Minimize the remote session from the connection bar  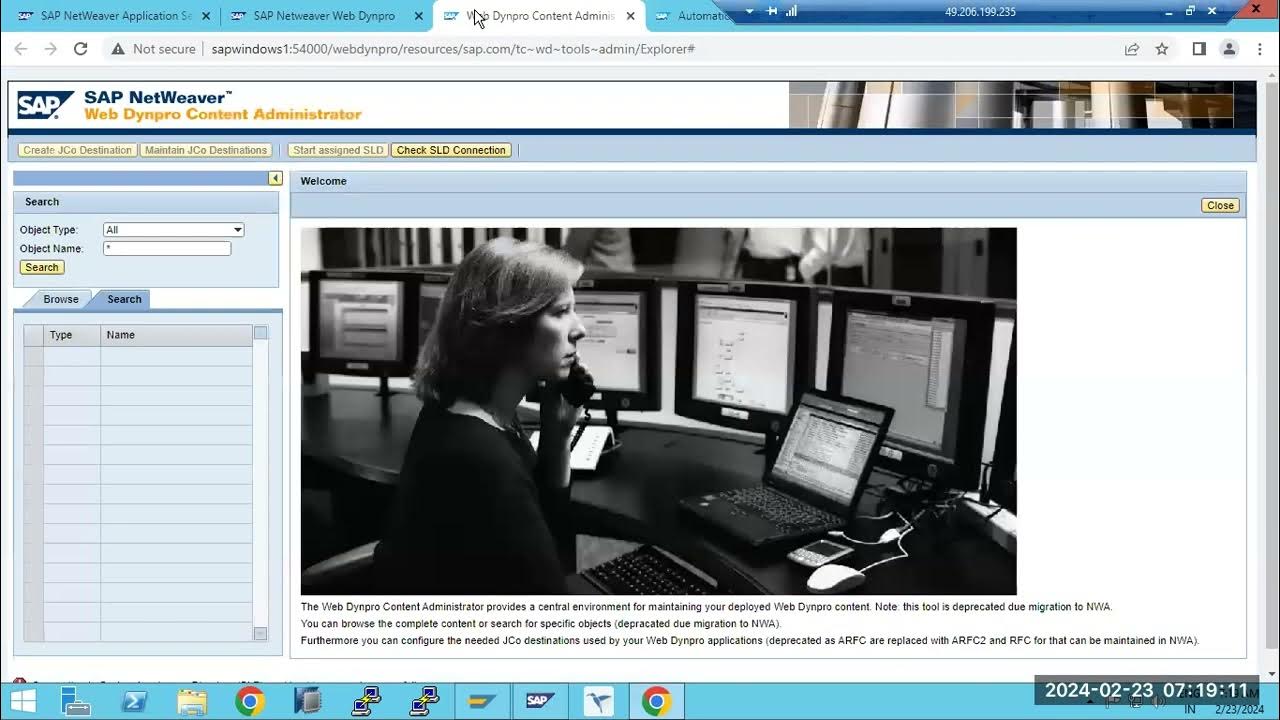pos(1169,11)
